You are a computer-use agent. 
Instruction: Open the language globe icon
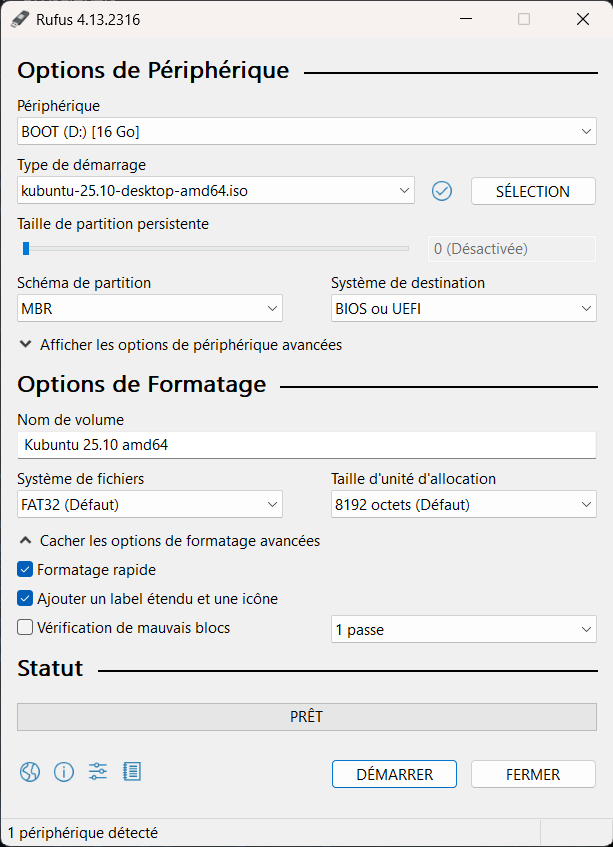coord(30,772)
